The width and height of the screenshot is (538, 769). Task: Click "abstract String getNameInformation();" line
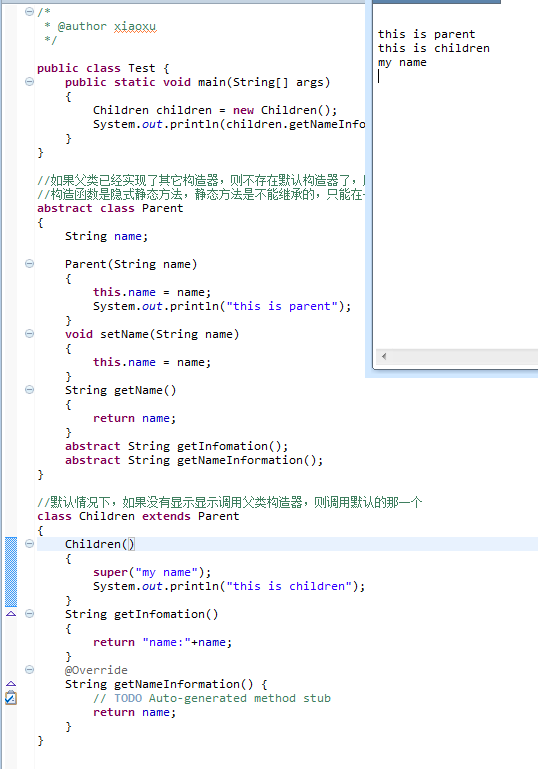point(194,460)
